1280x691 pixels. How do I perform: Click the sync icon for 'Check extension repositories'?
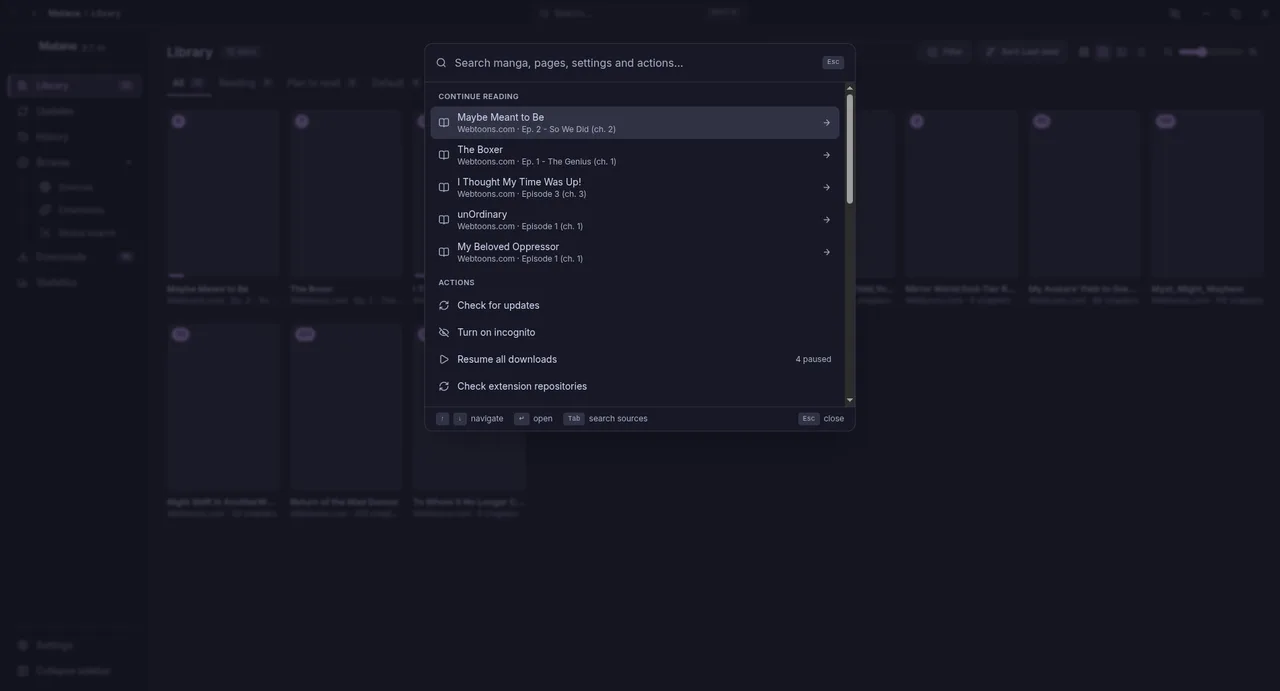444,386
